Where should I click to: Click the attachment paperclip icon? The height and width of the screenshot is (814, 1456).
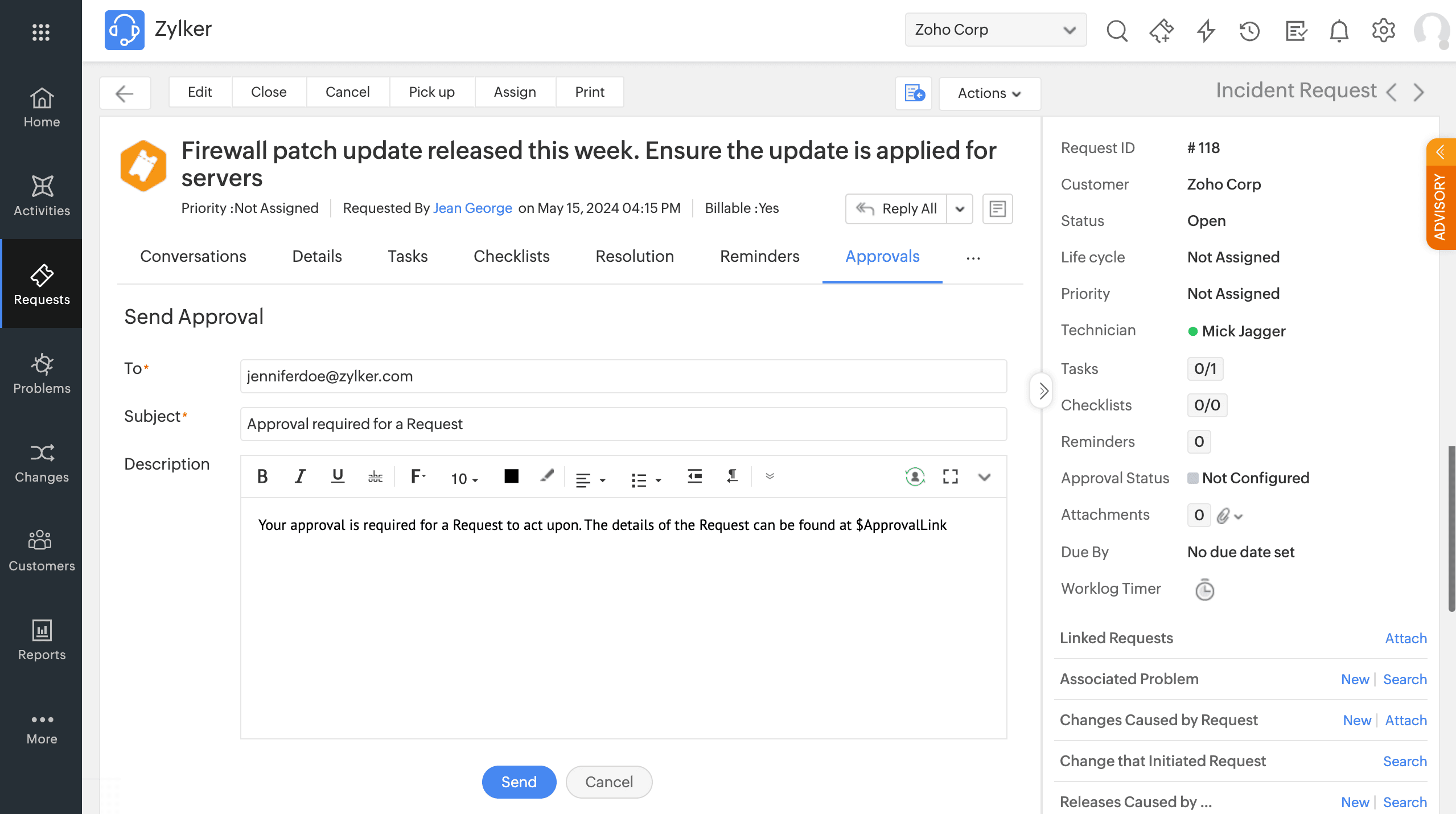pyautogui.click(x=1223, y=516)
